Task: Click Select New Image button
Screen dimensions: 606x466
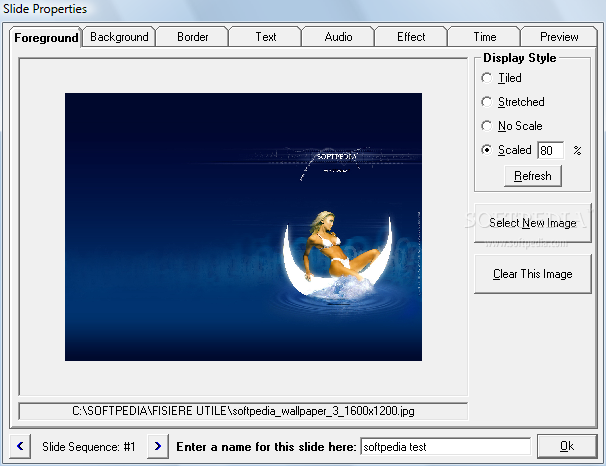Action: tap(533, 223)
